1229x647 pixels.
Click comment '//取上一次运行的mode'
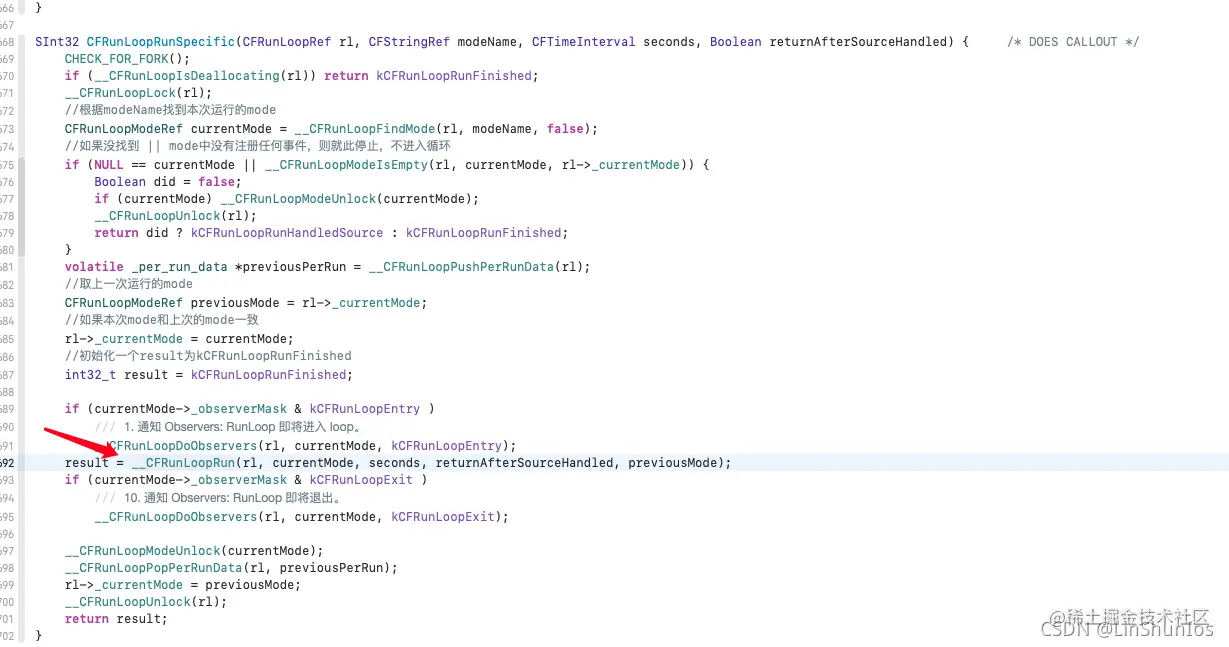coord(129,284)
